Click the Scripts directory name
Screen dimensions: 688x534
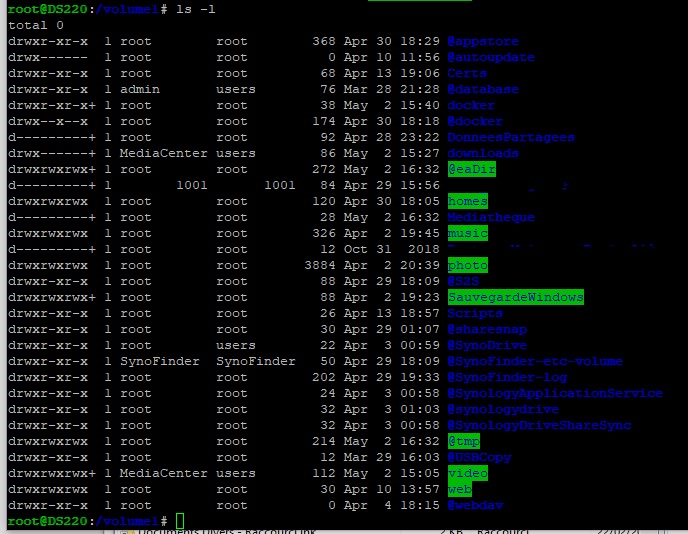coord(475,314)
